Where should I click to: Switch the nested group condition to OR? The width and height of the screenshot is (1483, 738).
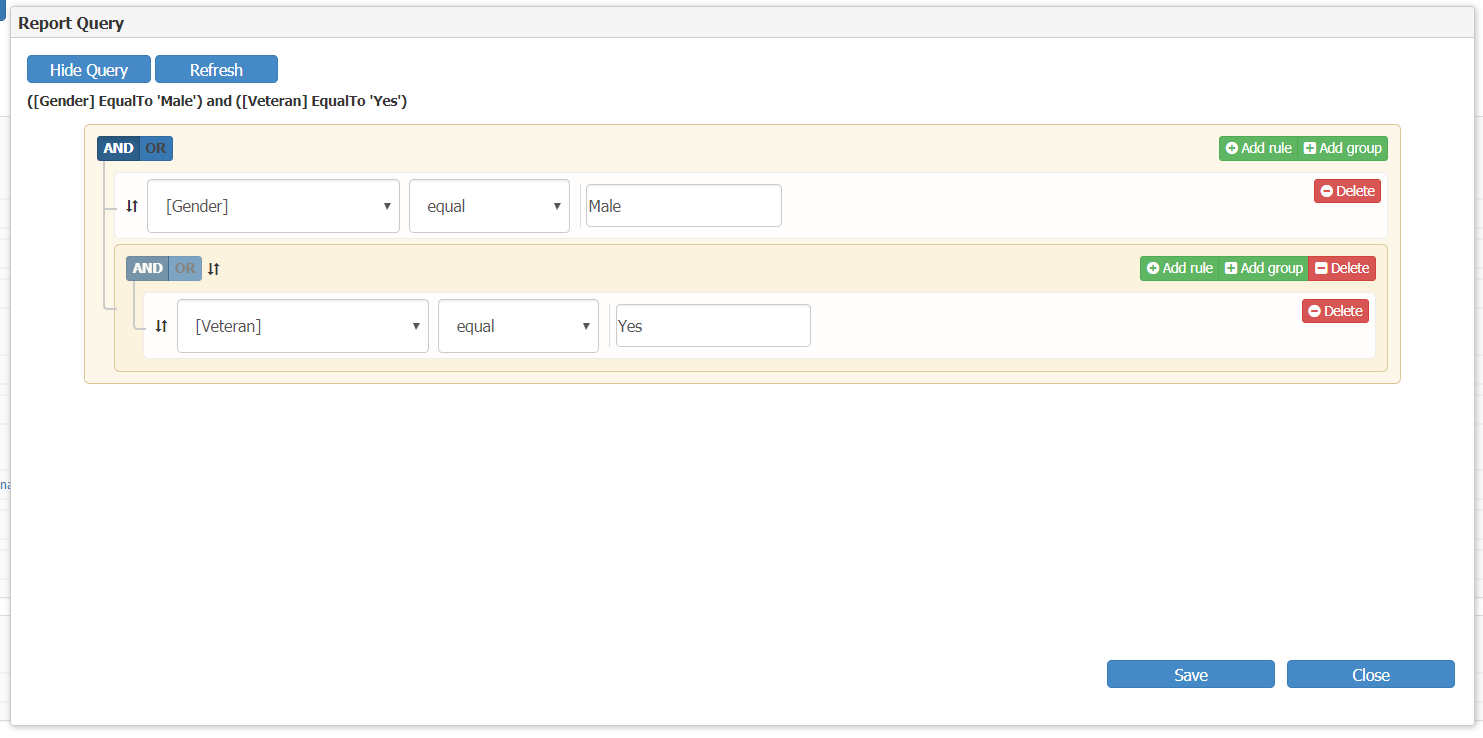point(185,268)
